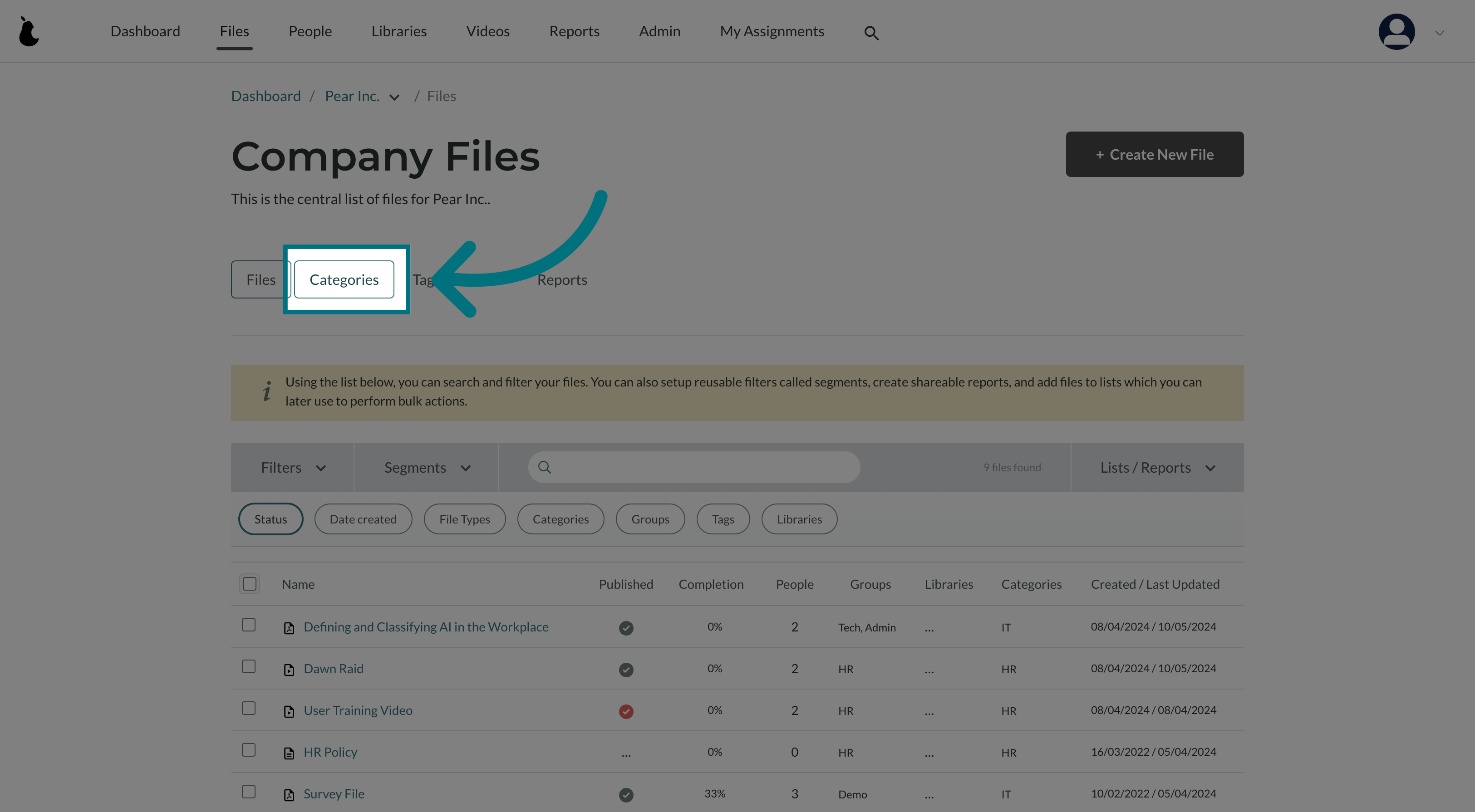Click the Completion column header
1475x812 pixels.
tap(711, 584)
